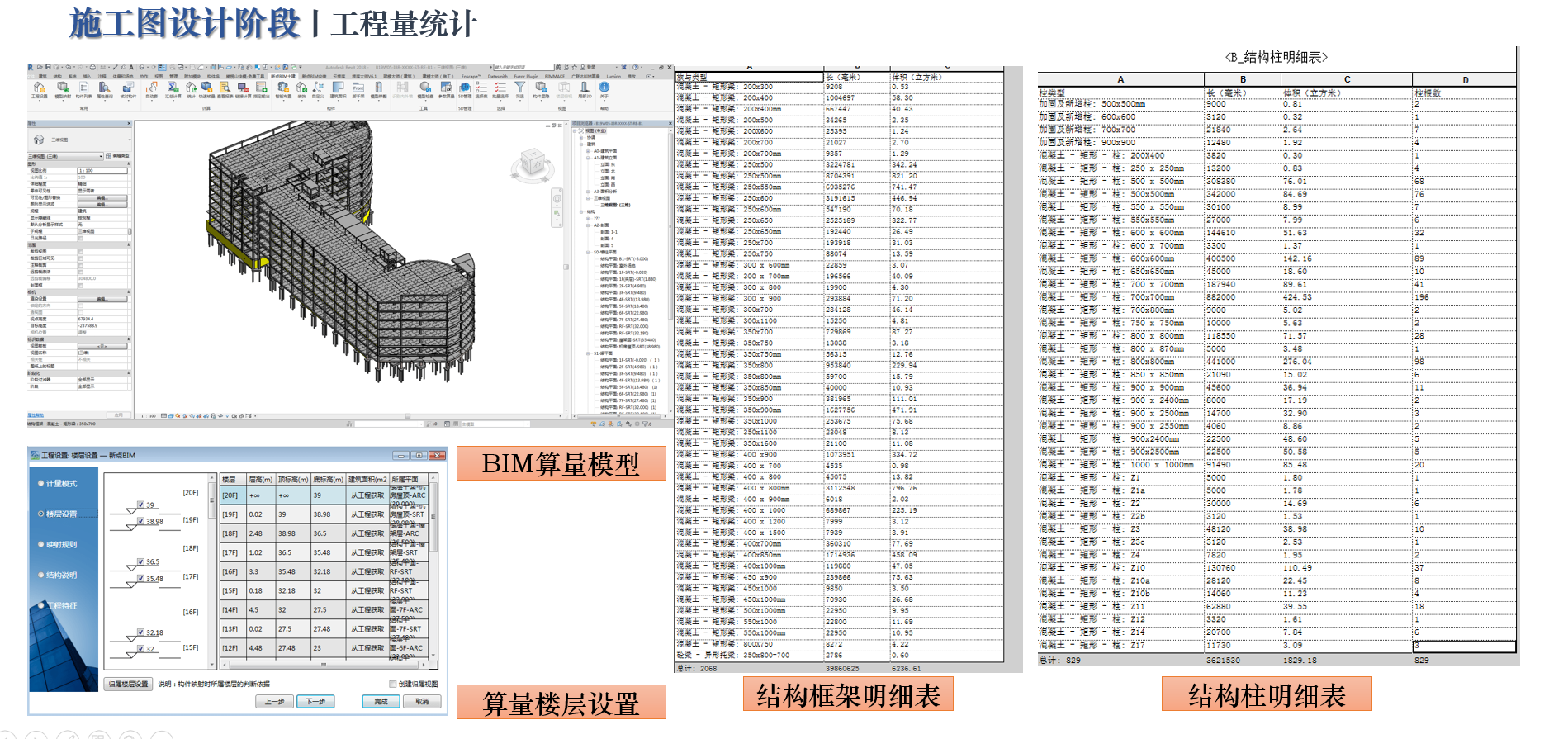Switch to the Enscape ribbon tab

pos(471,76)
